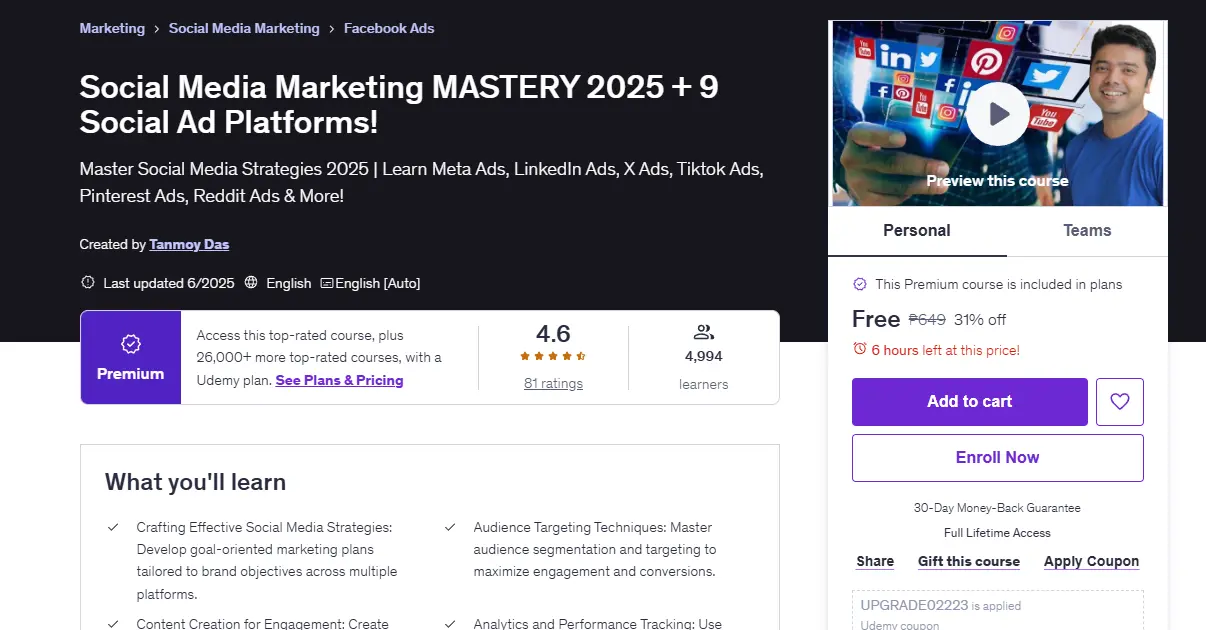Click the 4,994 learners count
The width and height of the screenshot is (1206, 630).
tap(703, 356)
